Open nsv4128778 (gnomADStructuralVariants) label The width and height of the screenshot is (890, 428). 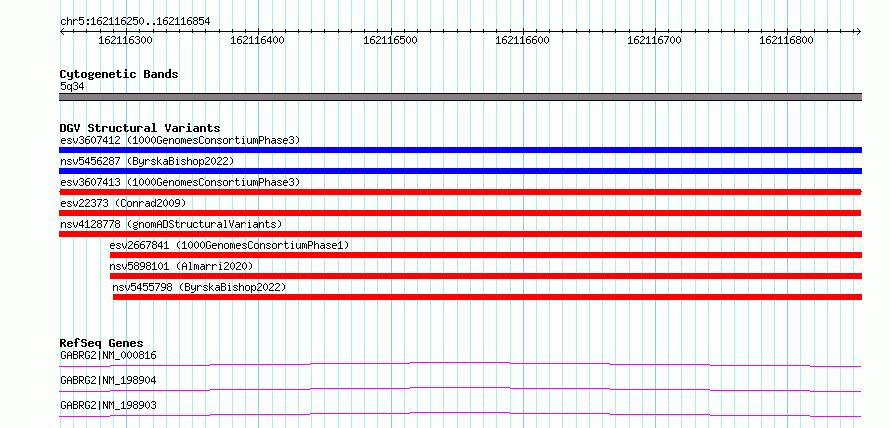(x=171, y=224)
